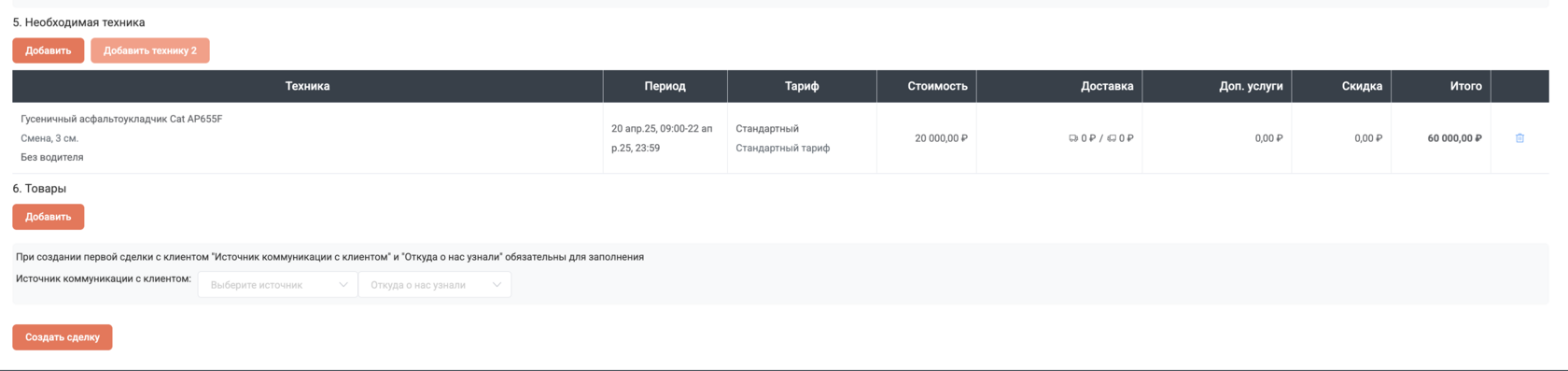Click the Без водителя text
The image size is (1568, 371).
click(x=52, y=157)
